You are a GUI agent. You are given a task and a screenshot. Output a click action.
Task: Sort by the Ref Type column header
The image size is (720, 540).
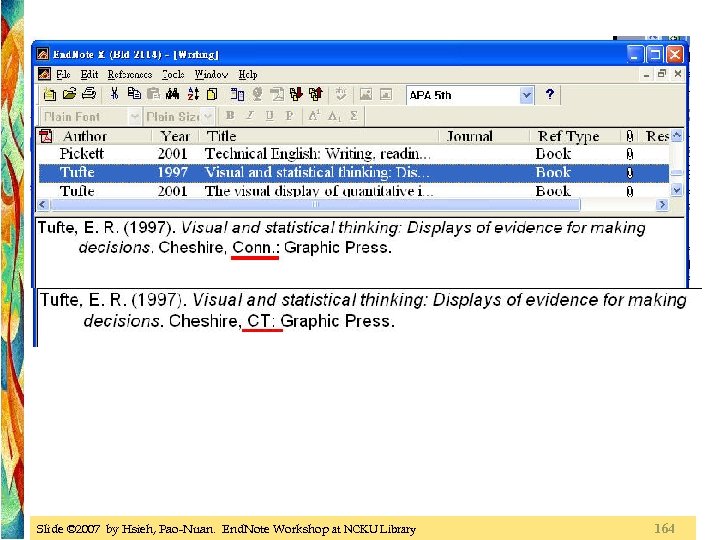[x=574, y=136]
